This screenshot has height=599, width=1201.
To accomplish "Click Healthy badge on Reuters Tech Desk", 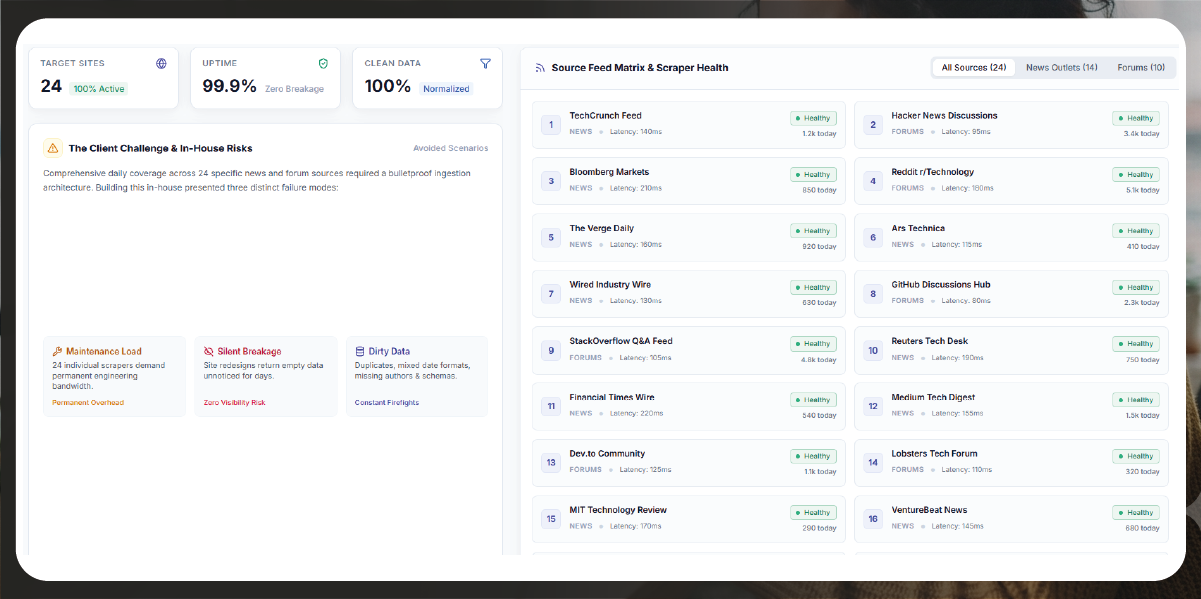I will click(1136, 343).
